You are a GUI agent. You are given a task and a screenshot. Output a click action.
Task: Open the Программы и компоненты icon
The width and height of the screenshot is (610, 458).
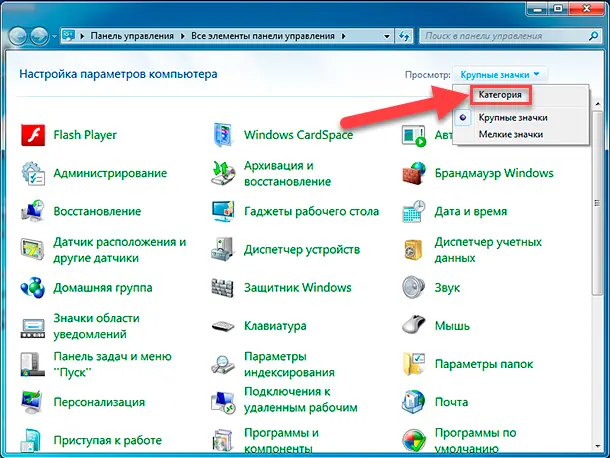point(223,440)
